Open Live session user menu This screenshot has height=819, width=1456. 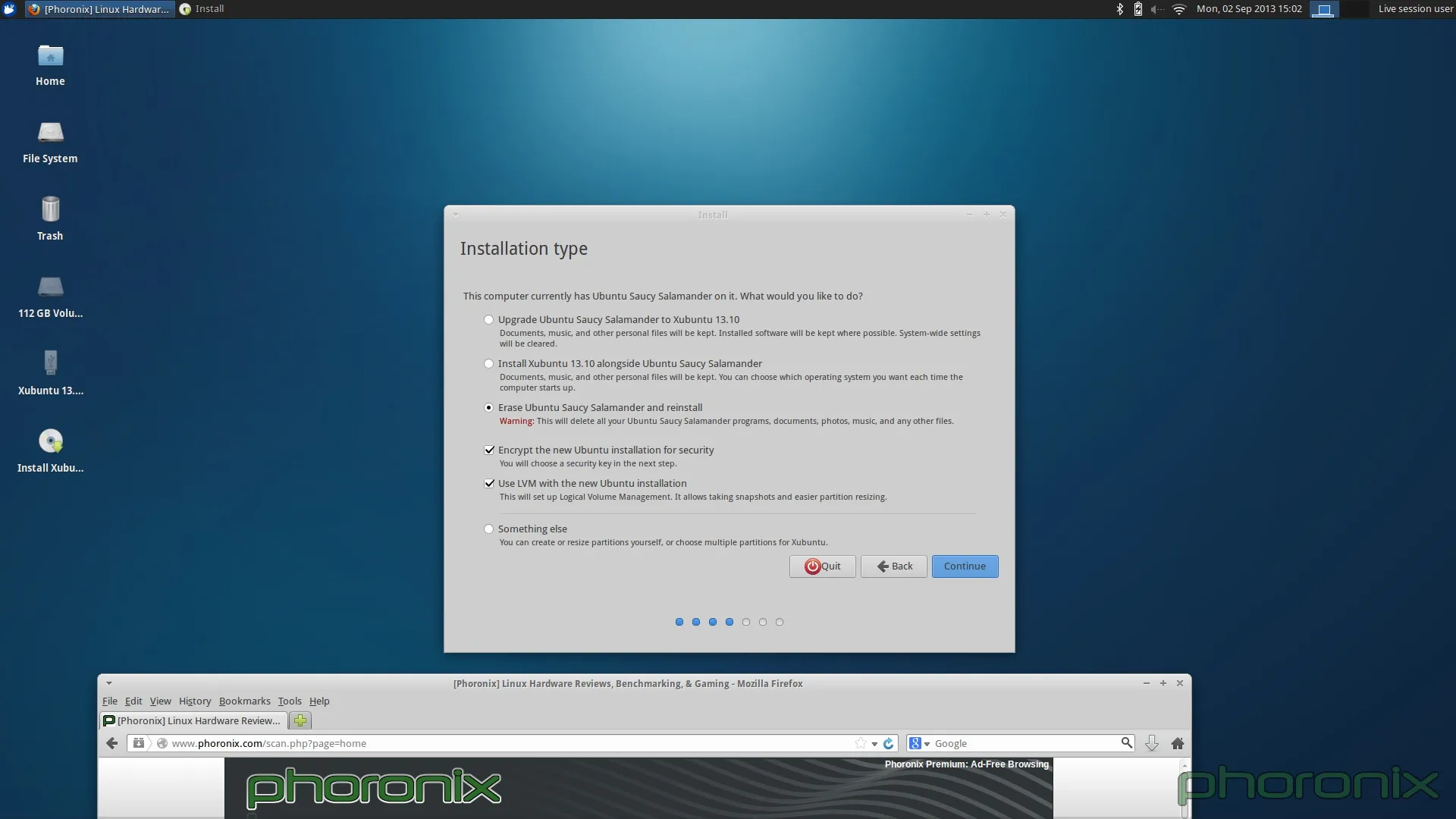tap(1415, 9)
